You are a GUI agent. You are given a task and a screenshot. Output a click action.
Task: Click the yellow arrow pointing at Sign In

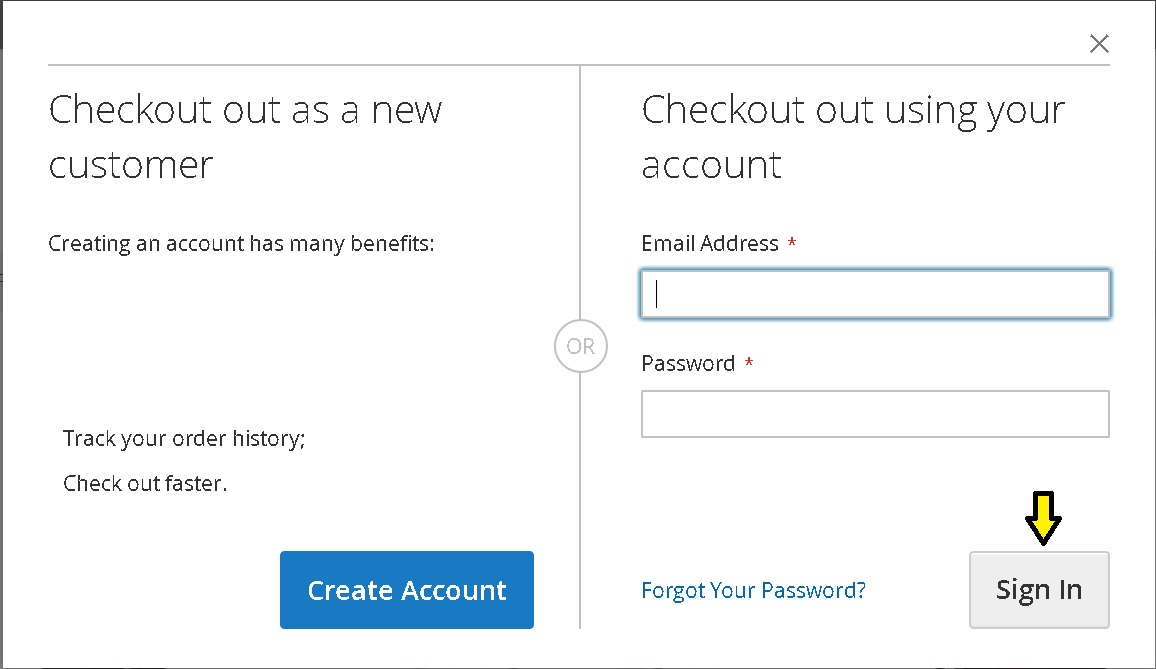(1043, 517)
